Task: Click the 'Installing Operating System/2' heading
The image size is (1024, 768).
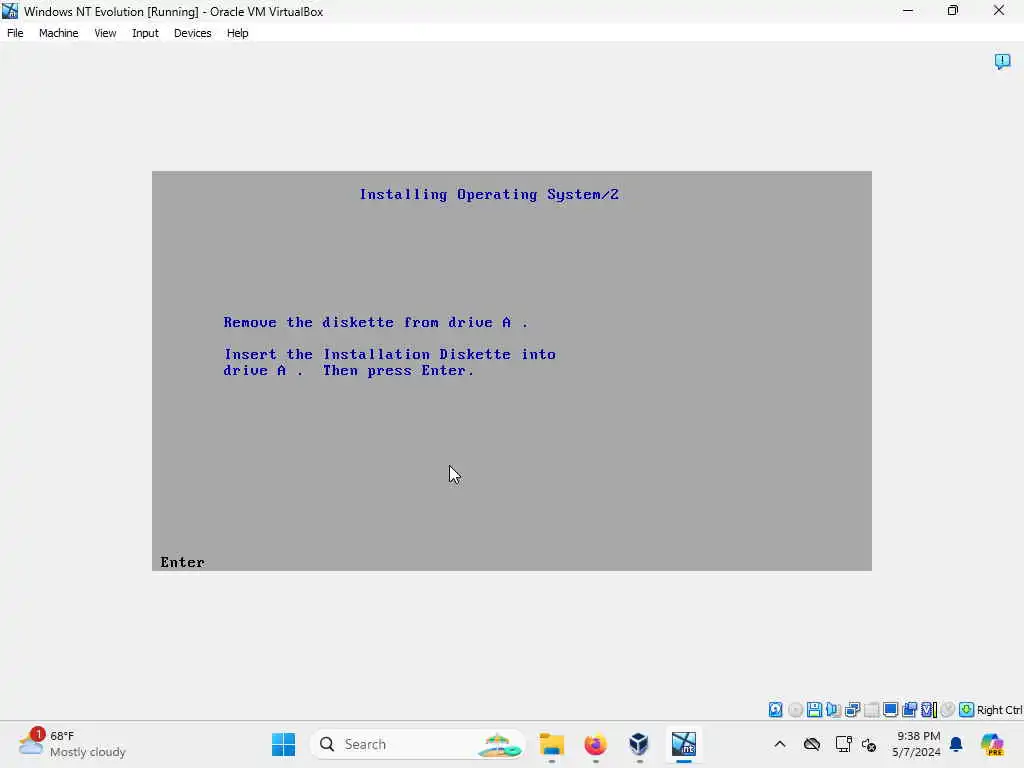Action: click(488, 195)
